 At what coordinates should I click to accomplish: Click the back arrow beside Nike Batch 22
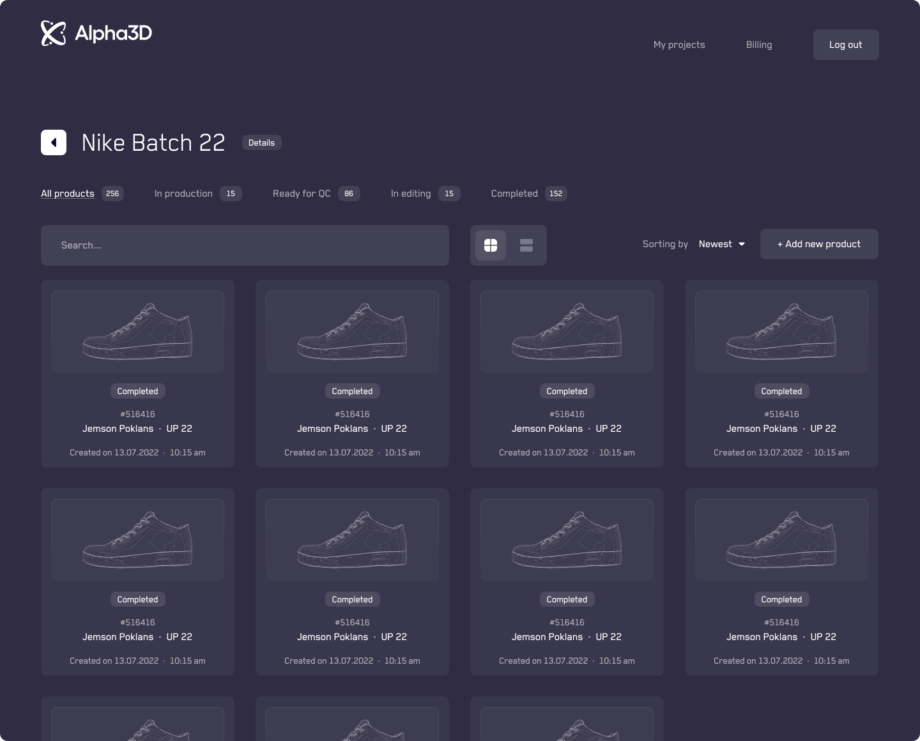point(54,143)
